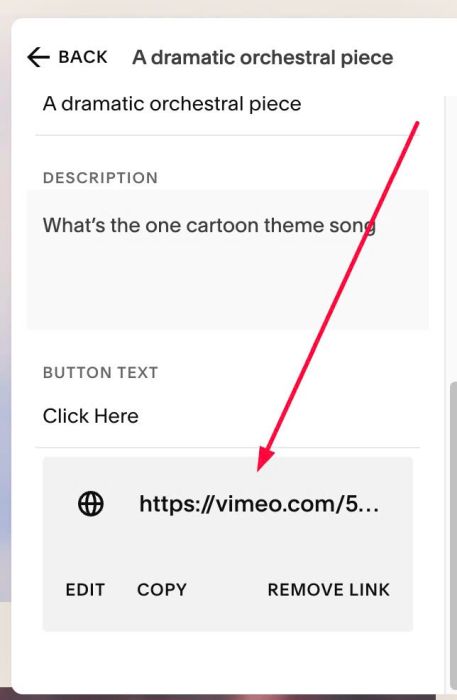Image resolution: width=457 pixels, height=700 pixels.
Task: Click COPY to copy the Vimeo link
Action: click(x=162, y=590)
